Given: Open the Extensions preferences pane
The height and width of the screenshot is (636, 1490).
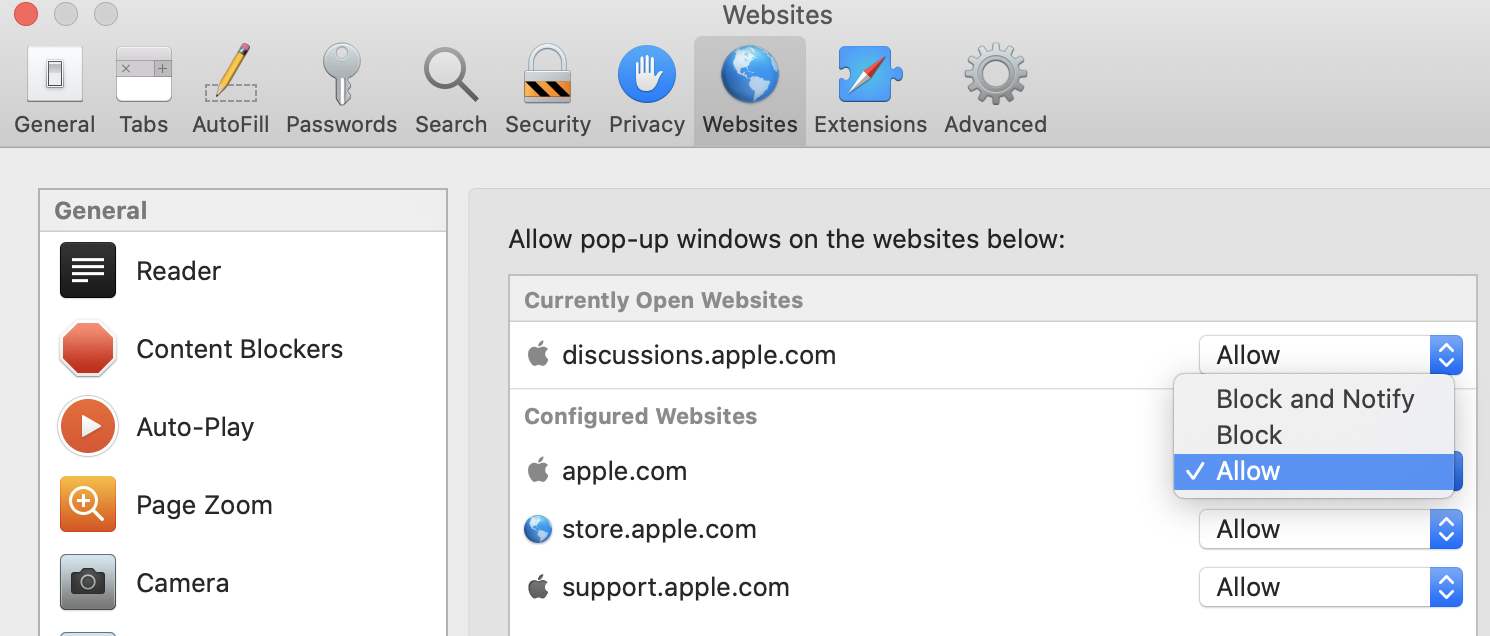Looking at the screenshot, I should pos(871,90).
